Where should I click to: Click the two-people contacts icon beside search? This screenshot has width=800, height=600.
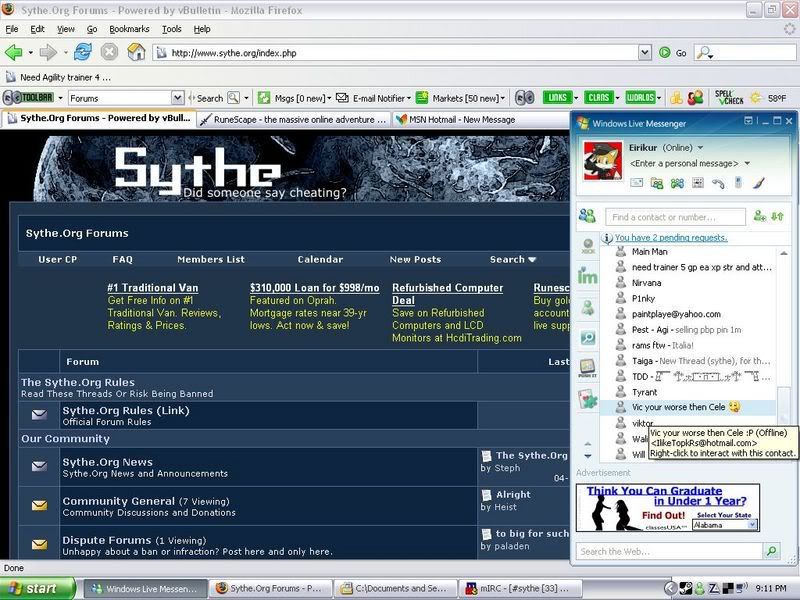point(587,216)
